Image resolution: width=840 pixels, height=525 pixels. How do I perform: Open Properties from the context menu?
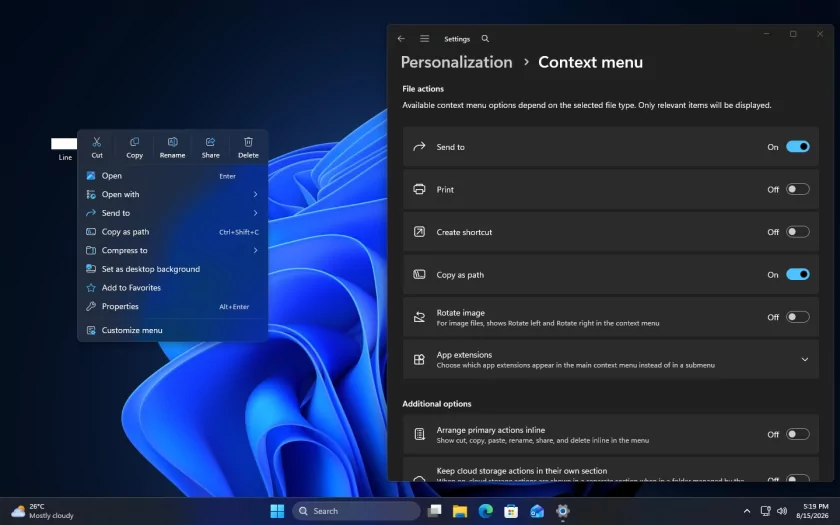(x=172, y=306)
